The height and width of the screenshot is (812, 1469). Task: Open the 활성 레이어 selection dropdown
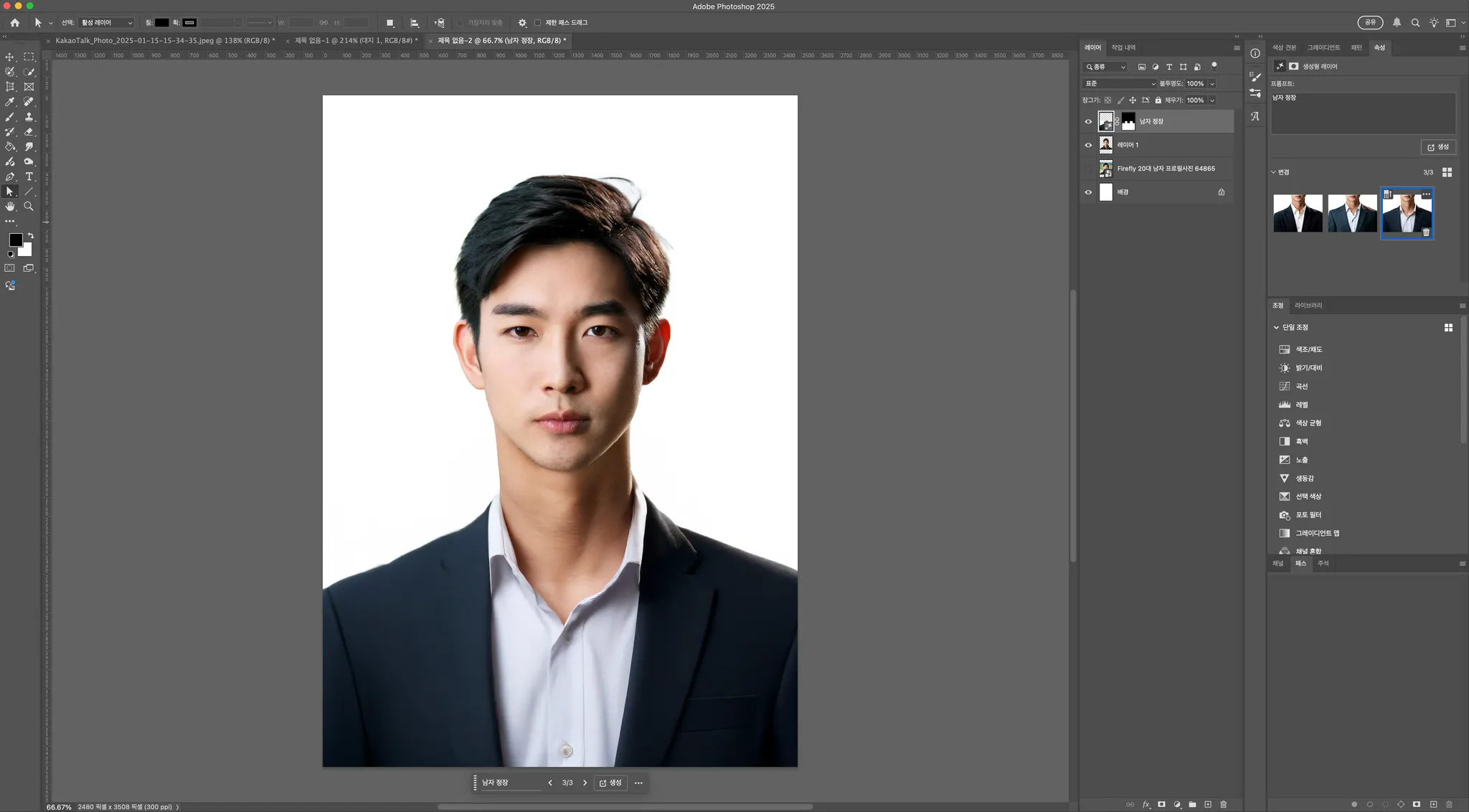click(x=106, y=23)
